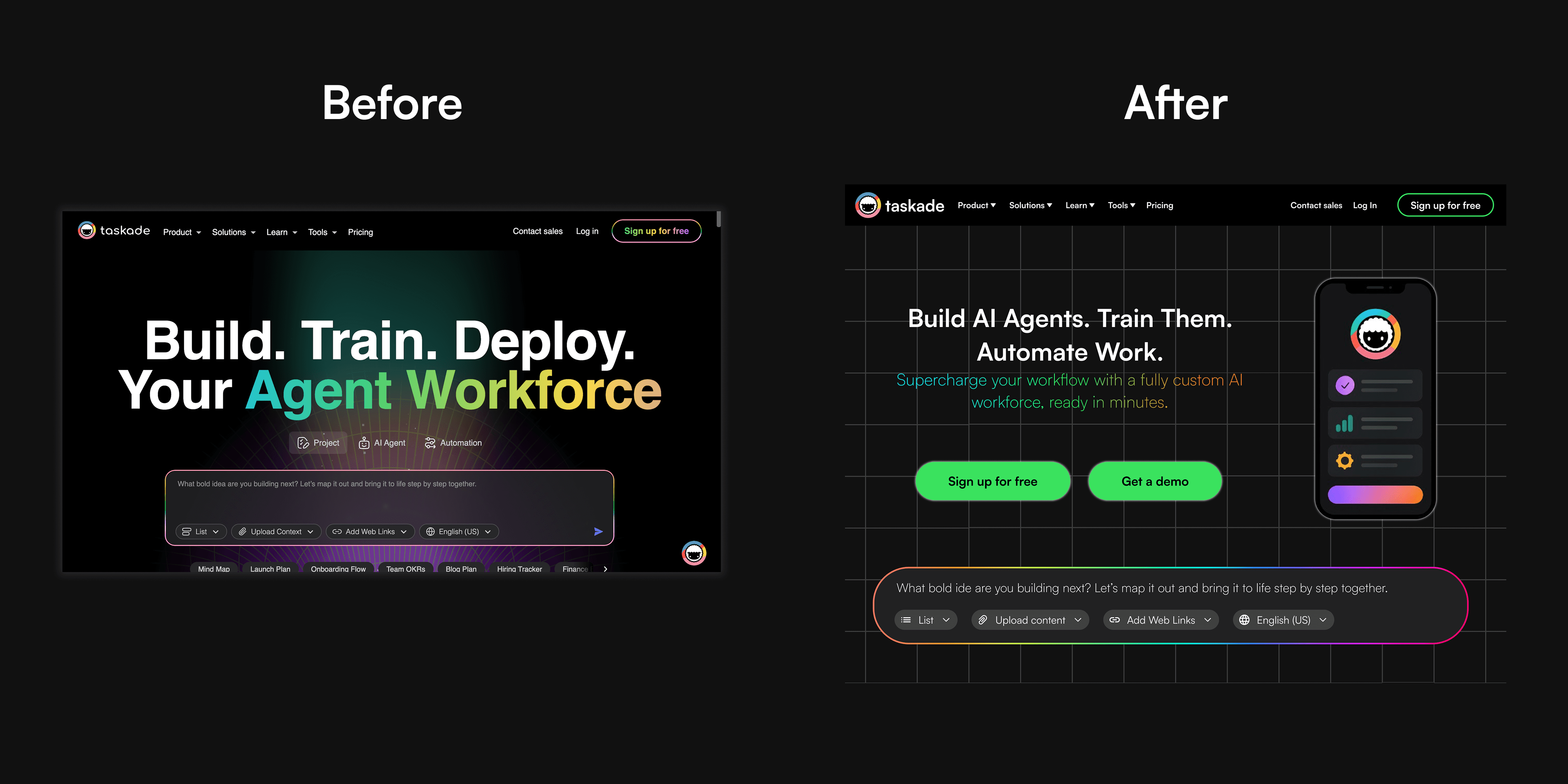Click the blue send arrow icon
The image size is (1568, 784).
(599, 531)
